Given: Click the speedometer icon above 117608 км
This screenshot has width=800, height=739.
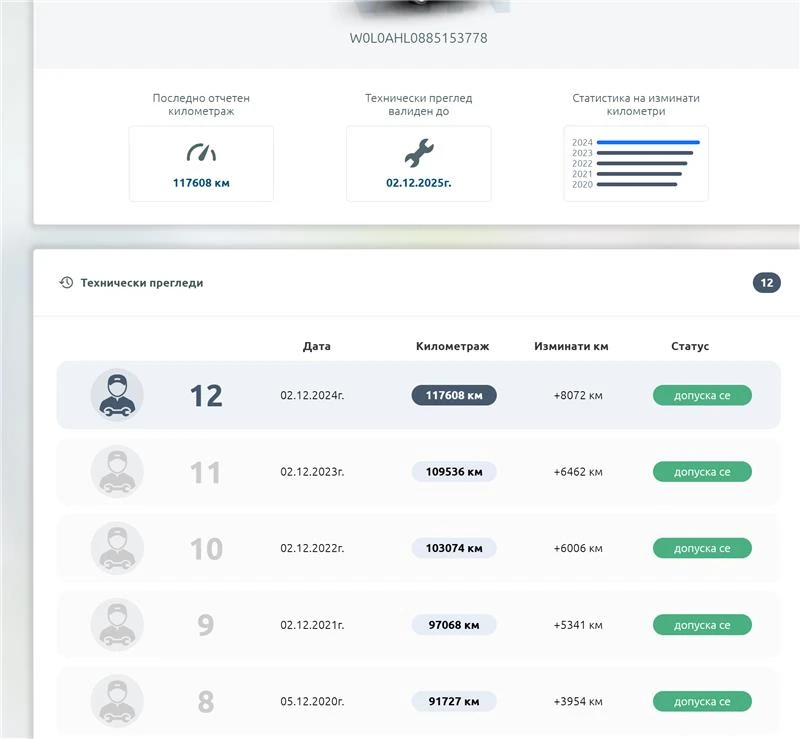Looking at the screenshot, I should pos(201,153).
